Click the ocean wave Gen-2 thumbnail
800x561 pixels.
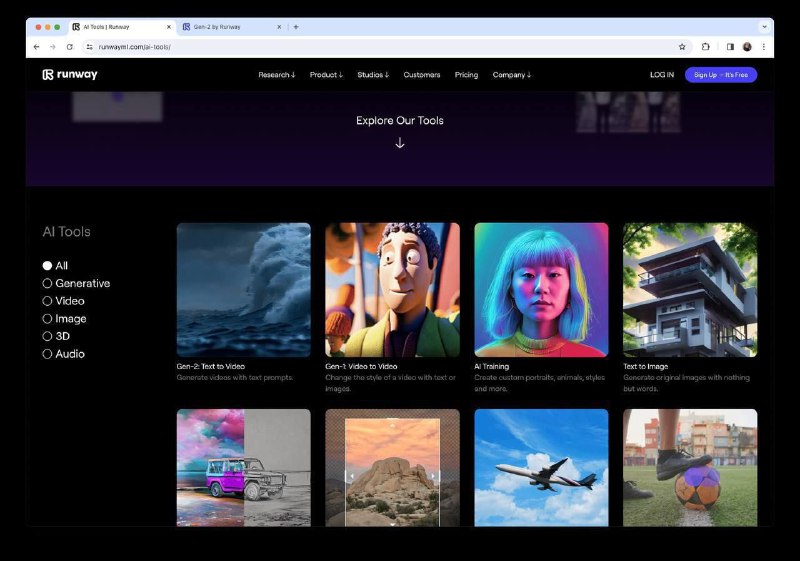pos(243,290)
